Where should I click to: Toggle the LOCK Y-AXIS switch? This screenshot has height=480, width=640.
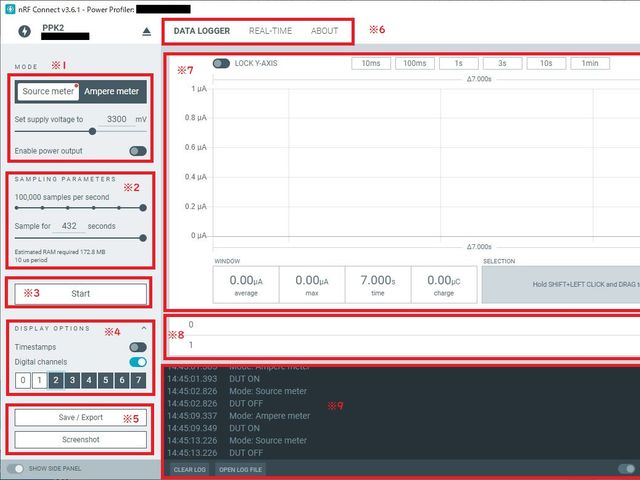(x=221, y=63)
